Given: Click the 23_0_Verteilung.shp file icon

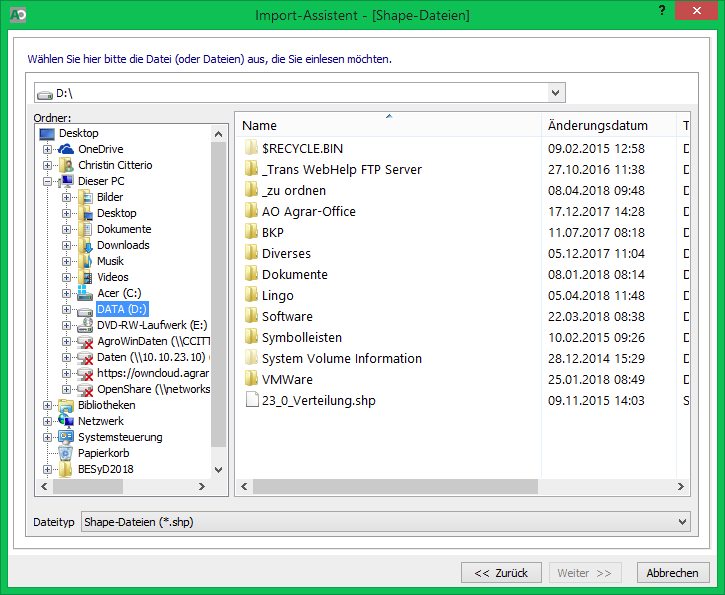Looking at the screenshot, I should click(x=251, y=400).
